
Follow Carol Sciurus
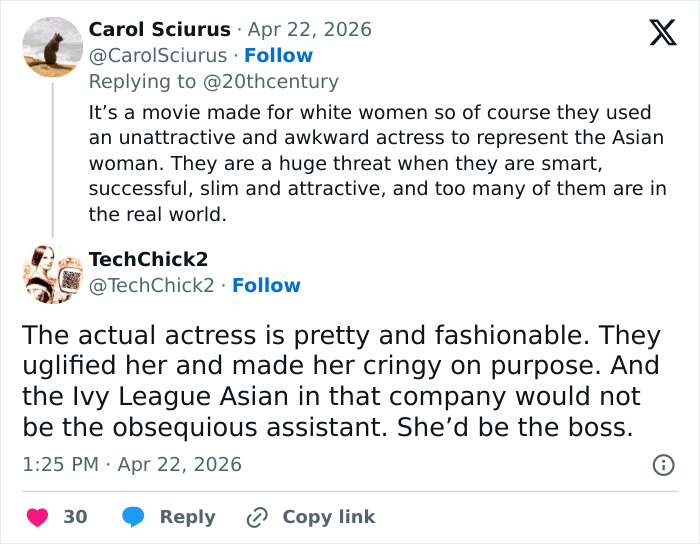pyautogui.click(x=278, y=55)
